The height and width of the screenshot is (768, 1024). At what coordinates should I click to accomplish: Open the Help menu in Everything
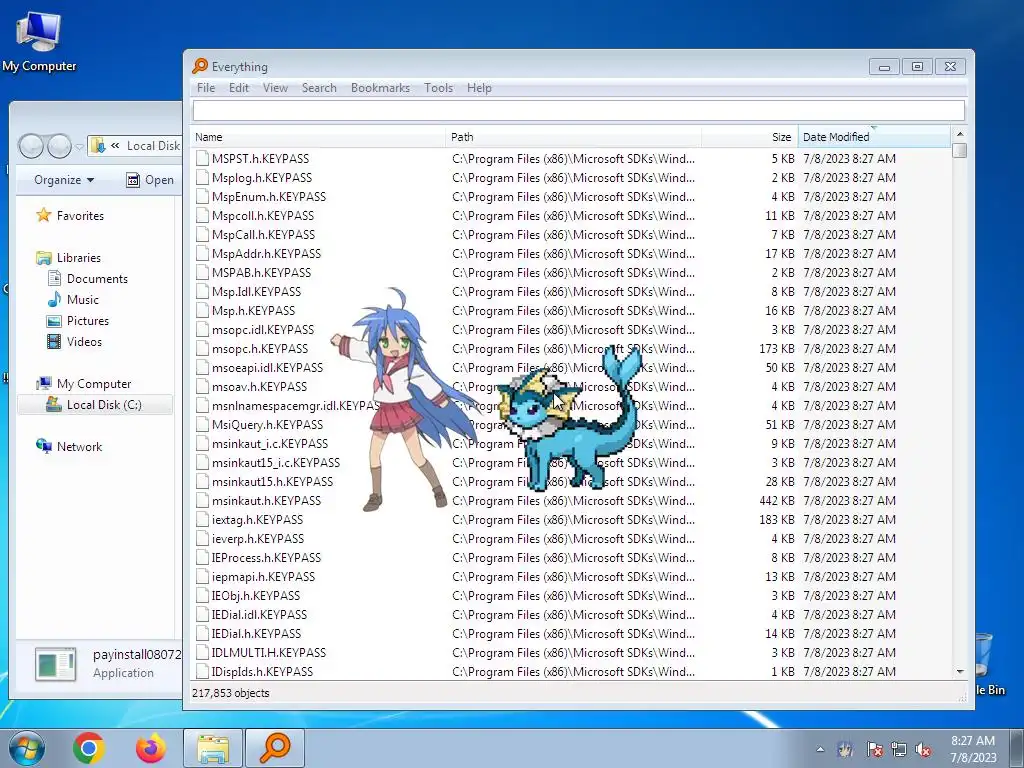[x=479, y=88]
